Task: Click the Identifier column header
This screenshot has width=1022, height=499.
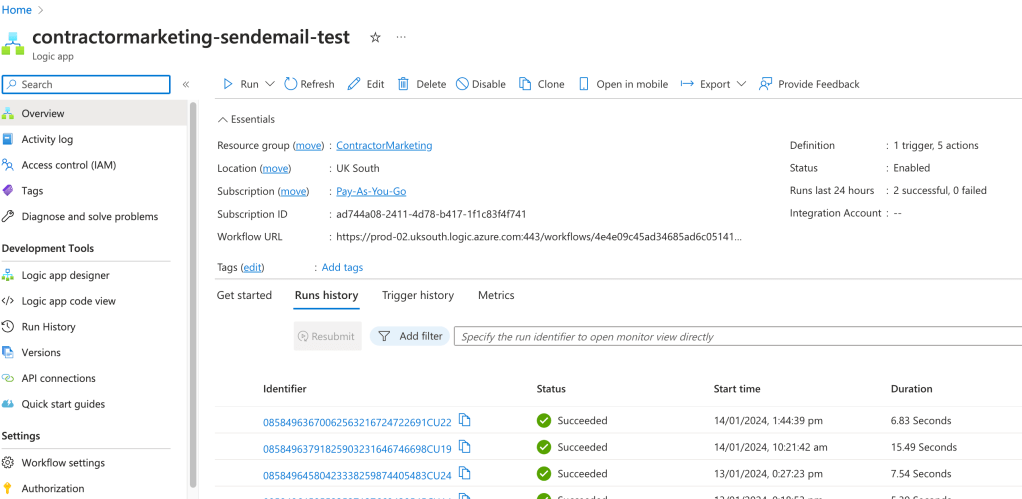Action: pyautogui.click(x=285, y=389)
